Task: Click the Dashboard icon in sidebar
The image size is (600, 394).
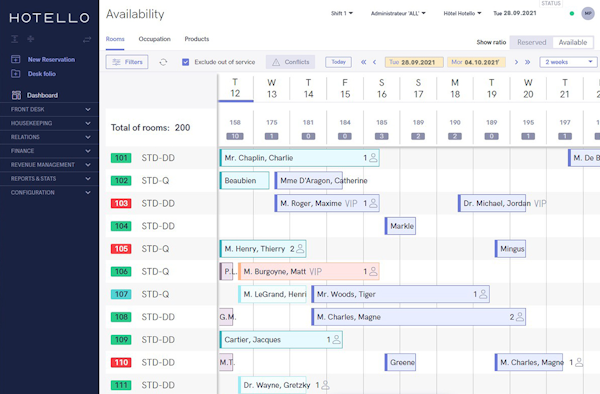Action: [x=16, y=95]
